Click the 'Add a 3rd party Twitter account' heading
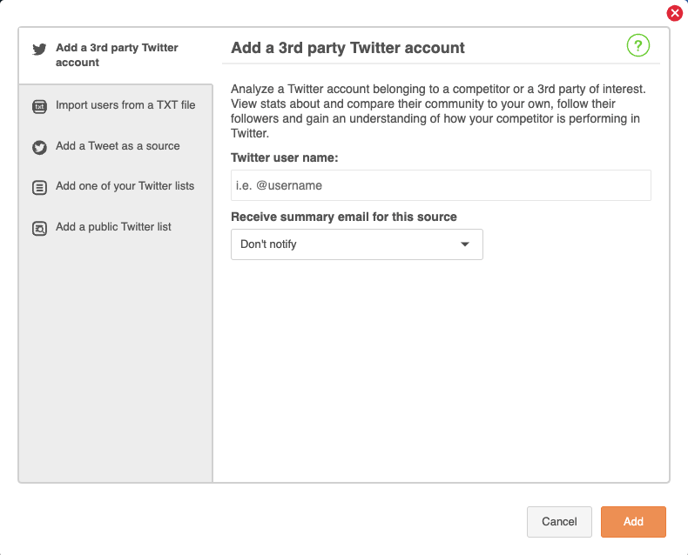Image resolution: width=688 pixels, height=555 pixels. tap(348, 48)
